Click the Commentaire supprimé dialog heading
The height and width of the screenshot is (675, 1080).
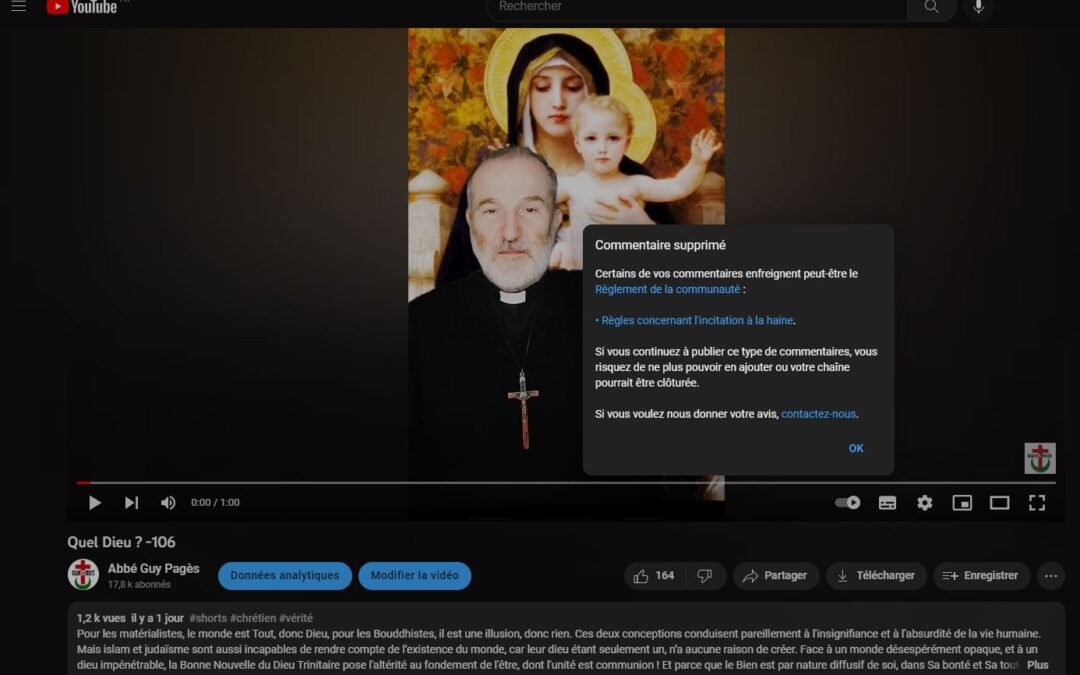point(660,245)
